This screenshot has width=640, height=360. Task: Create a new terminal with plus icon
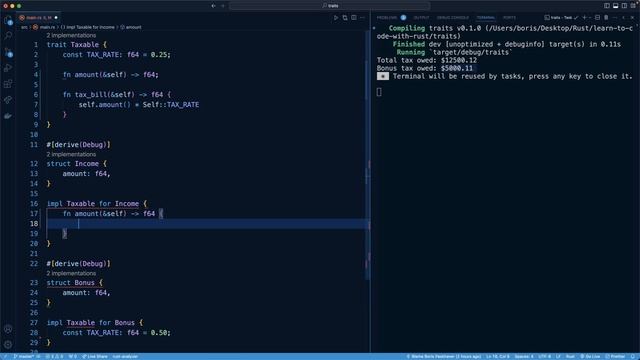pos(584,18)
